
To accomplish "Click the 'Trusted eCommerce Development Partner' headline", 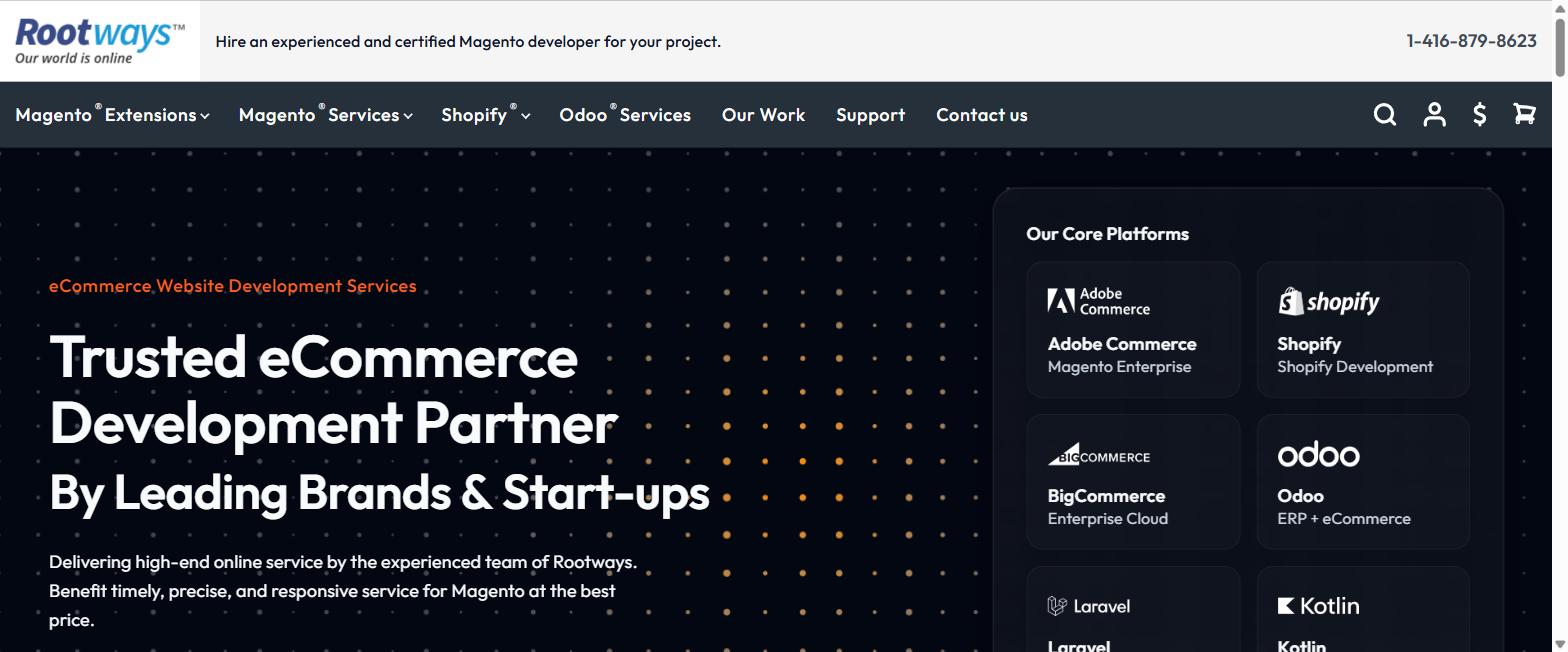I will coord(333,389).
